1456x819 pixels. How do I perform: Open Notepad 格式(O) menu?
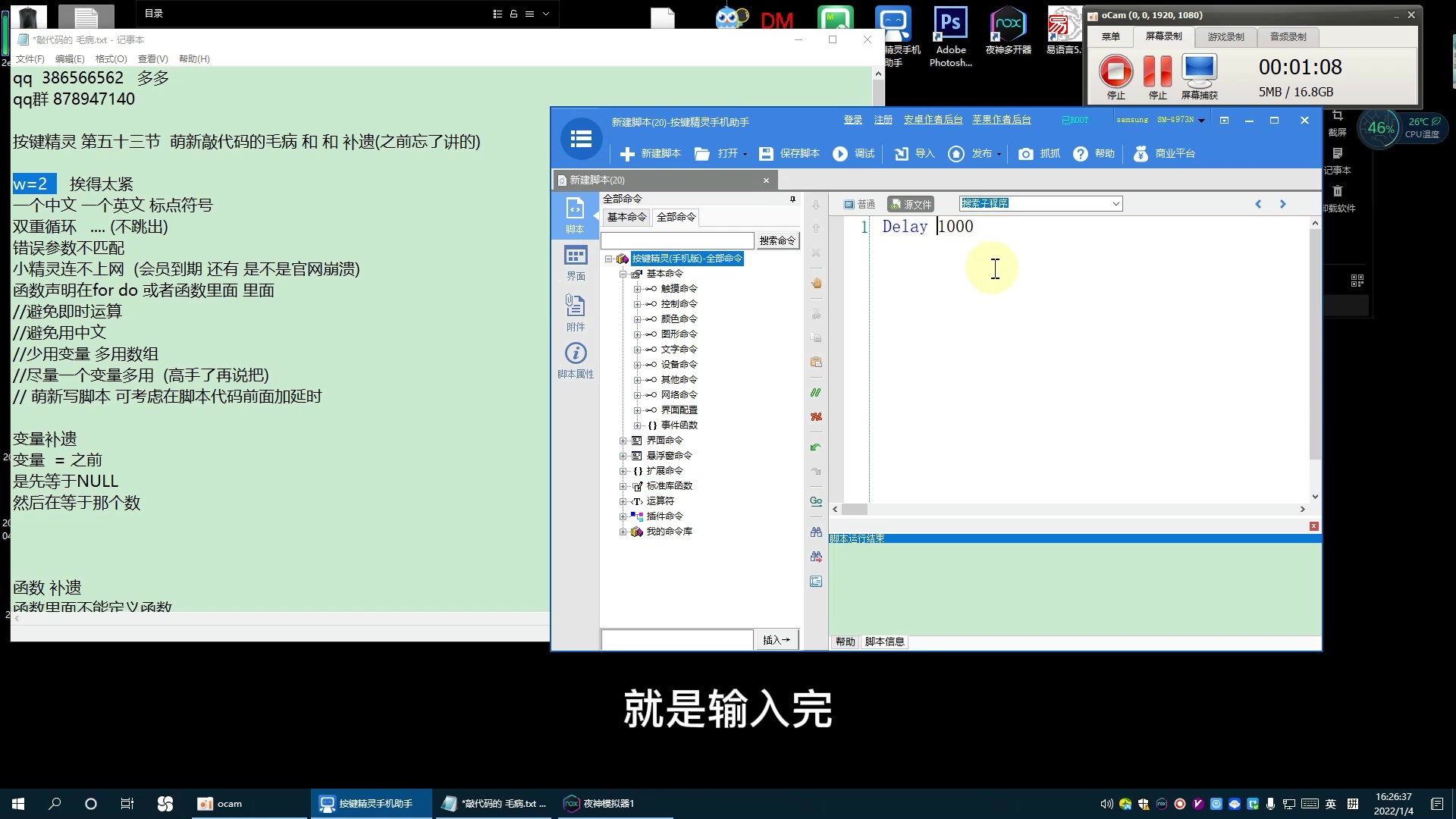click(111, 59)
